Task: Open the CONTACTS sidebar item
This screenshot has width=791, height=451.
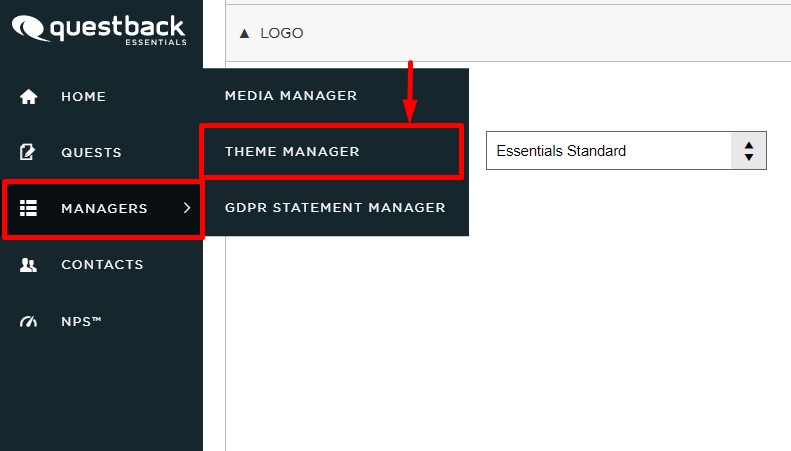Action: [x=102, y=264]
